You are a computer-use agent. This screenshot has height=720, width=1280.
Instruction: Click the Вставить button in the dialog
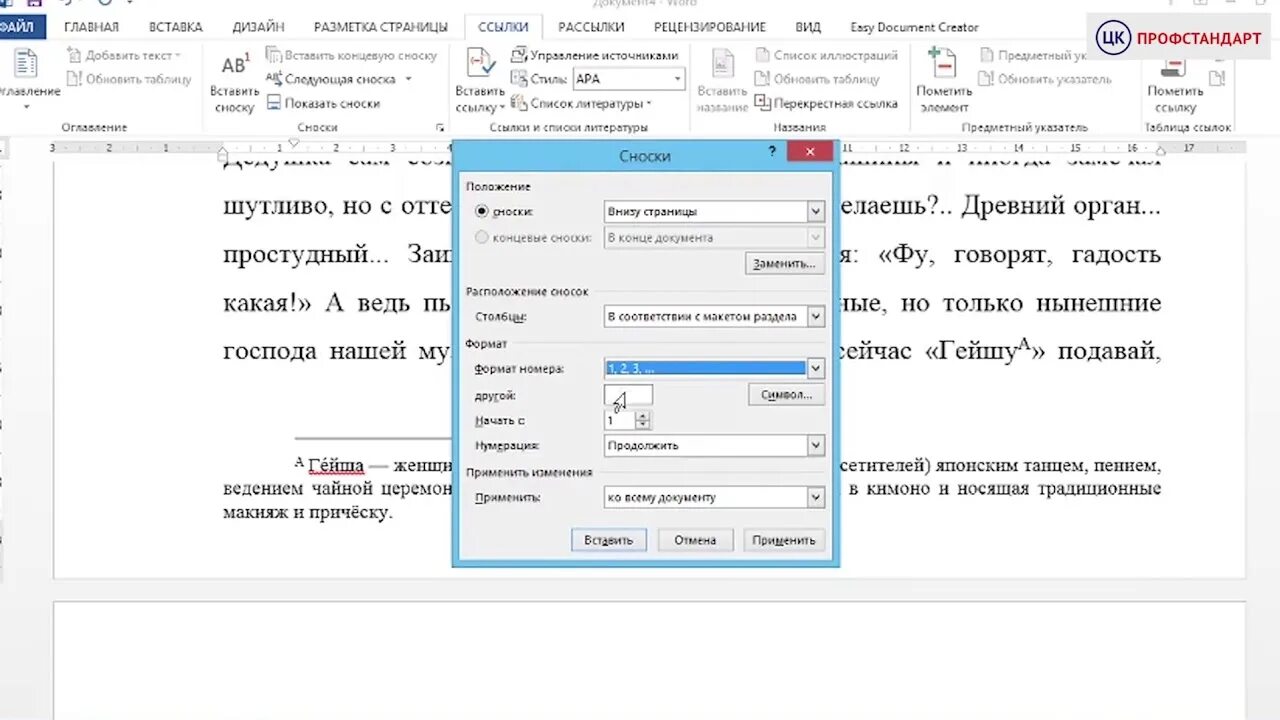pyautogui.click(x=609, y=540)
